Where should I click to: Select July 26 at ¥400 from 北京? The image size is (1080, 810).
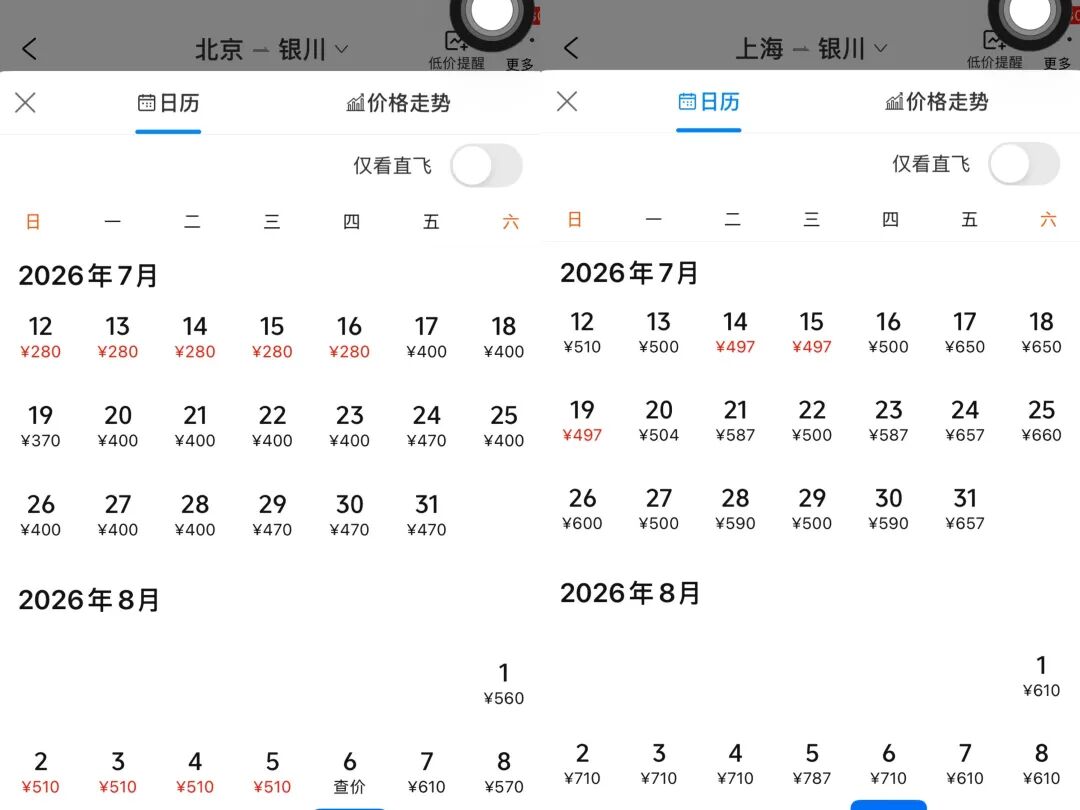(x=41, y=516)
